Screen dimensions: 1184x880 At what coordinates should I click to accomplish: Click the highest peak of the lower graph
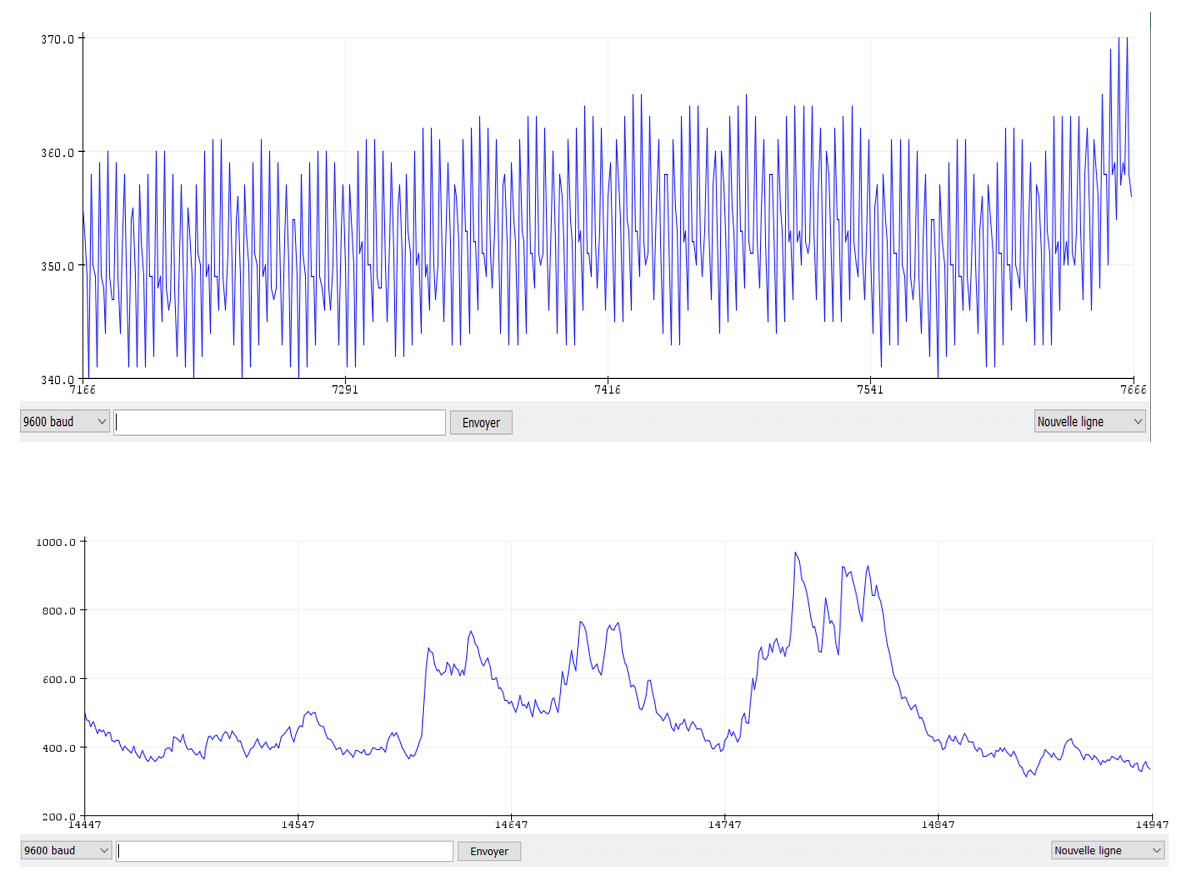point(796,553)
